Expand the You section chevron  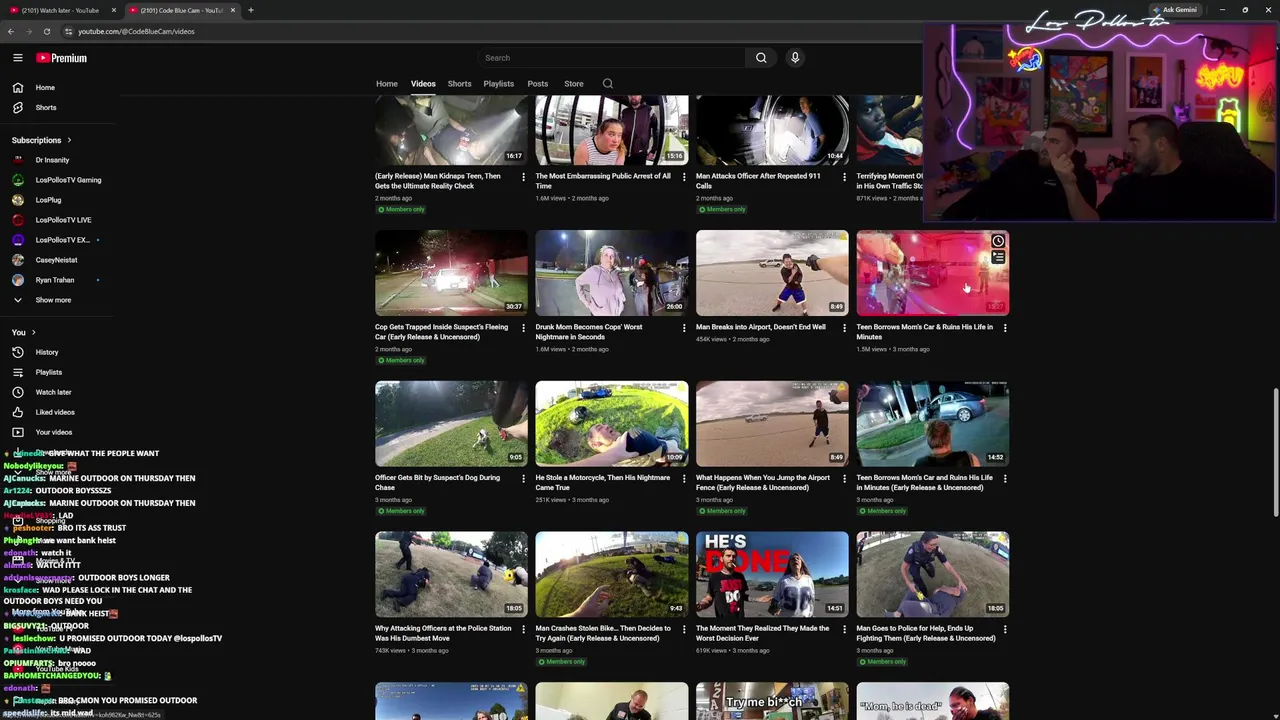point(34,332)
